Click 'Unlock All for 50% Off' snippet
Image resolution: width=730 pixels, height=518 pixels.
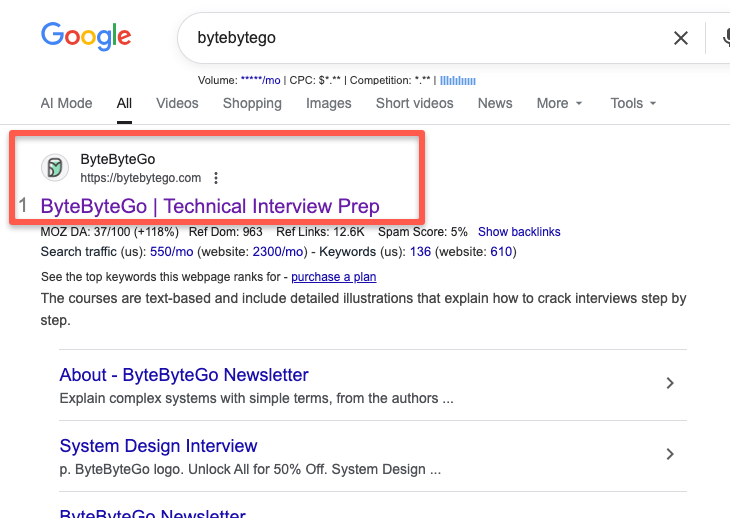250,469
